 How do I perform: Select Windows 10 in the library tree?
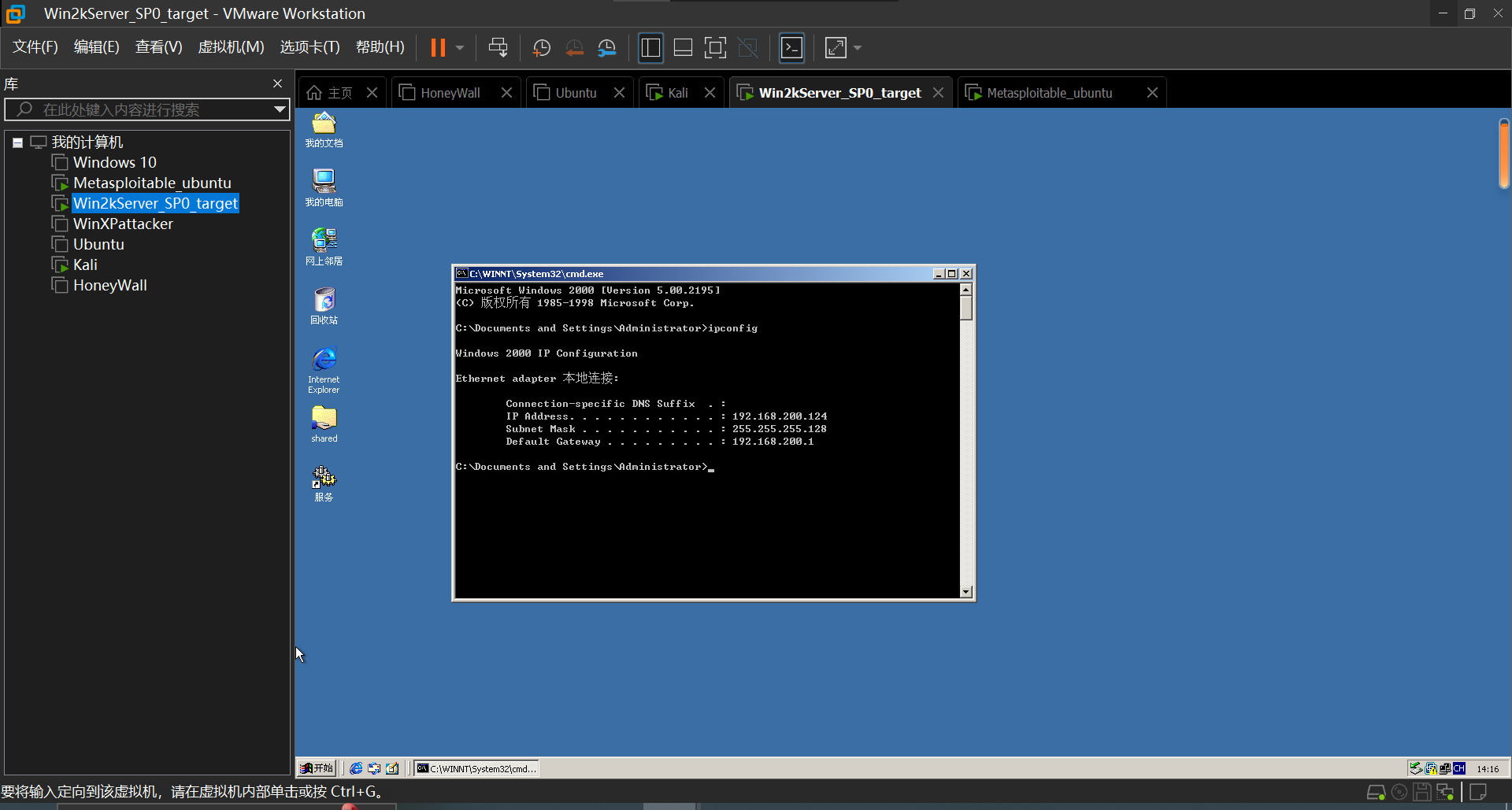pos(115,162)
